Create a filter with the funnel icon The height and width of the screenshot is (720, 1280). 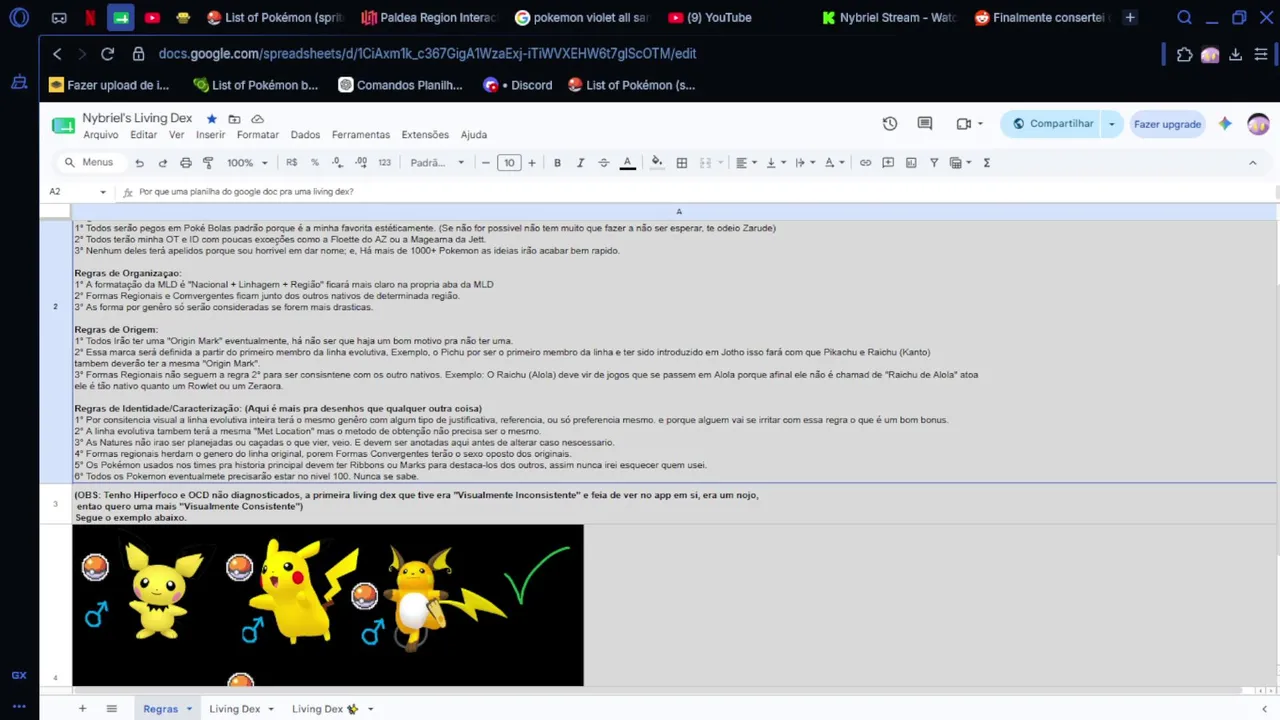click(x=934, y=163)
